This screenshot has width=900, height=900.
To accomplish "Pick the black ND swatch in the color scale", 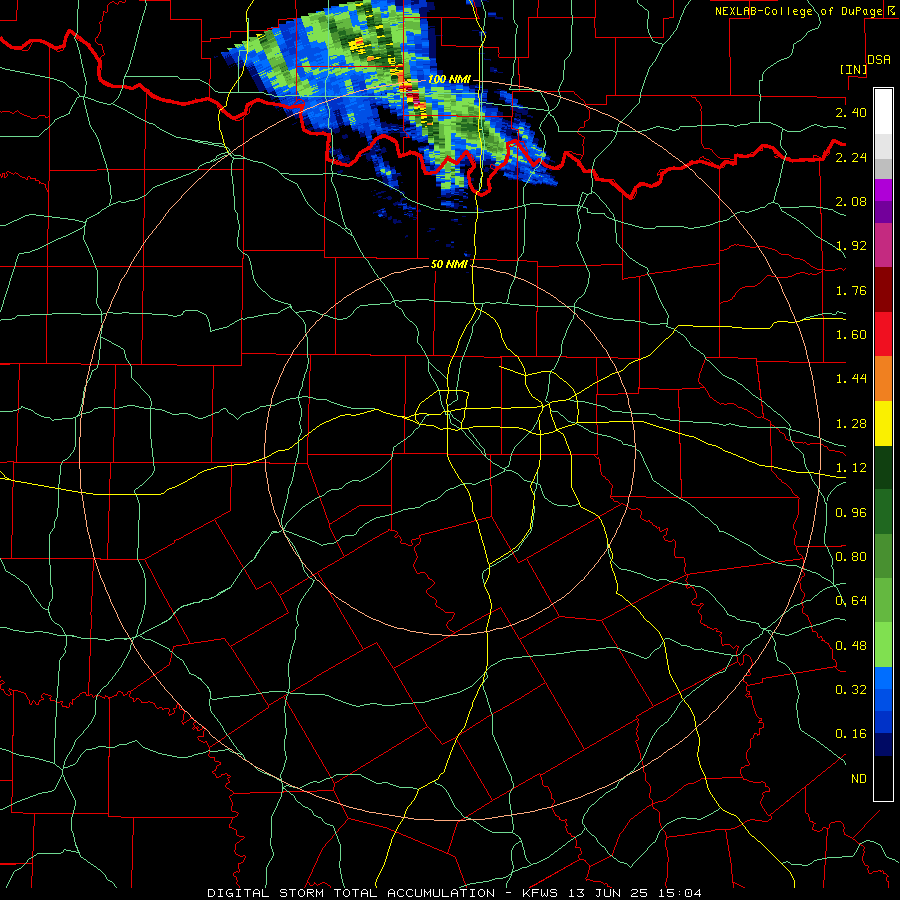I will point(883,778).
